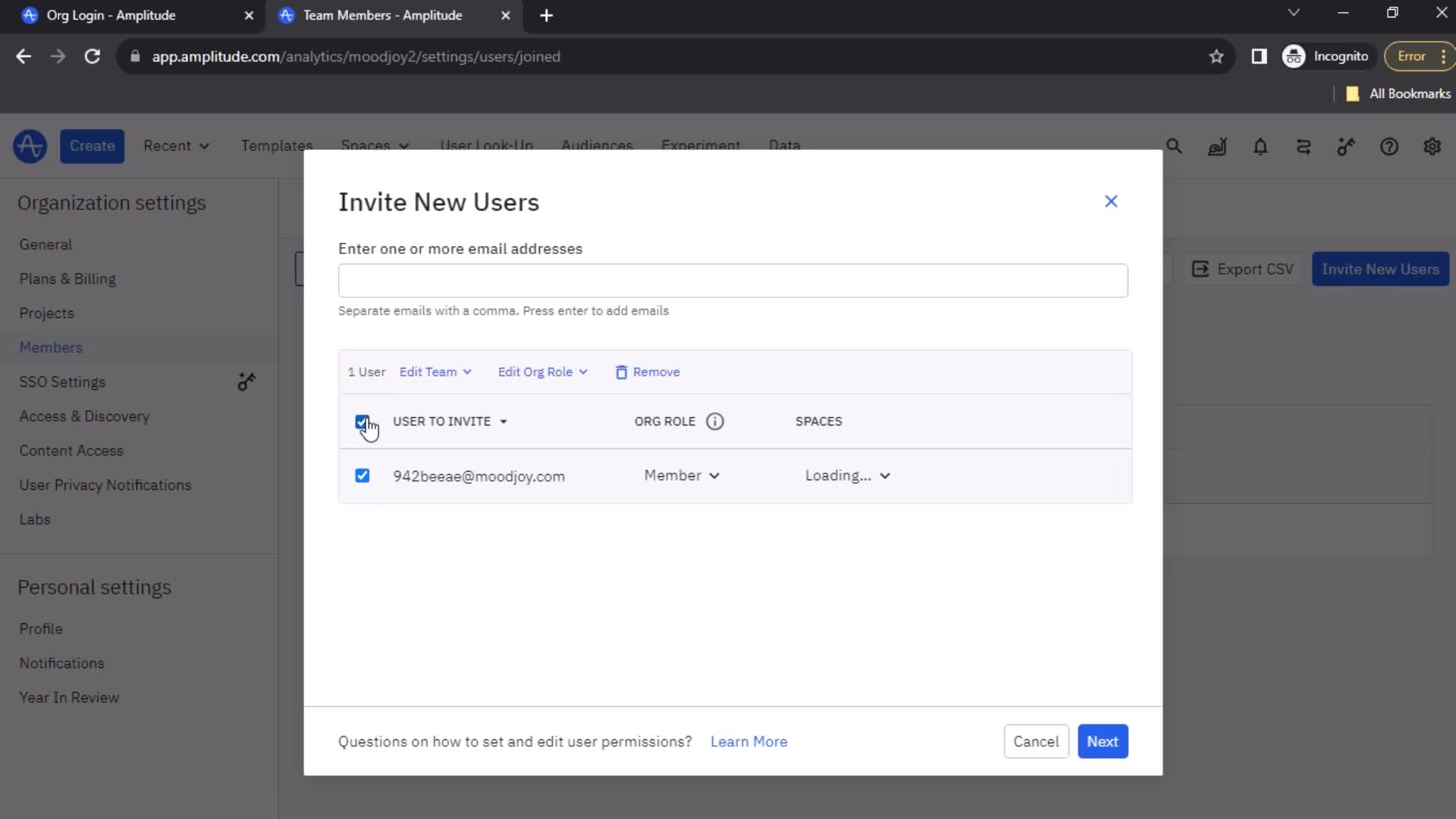The height and width of the screenshot is (819, 1456).
Task: Click the Incognito profile icon
Action: 1327,56
